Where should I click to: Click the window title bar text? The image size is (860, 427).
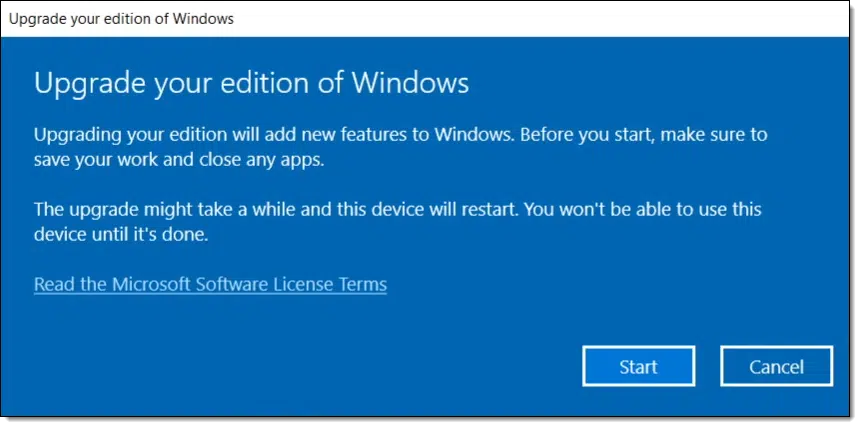(121, 19)
